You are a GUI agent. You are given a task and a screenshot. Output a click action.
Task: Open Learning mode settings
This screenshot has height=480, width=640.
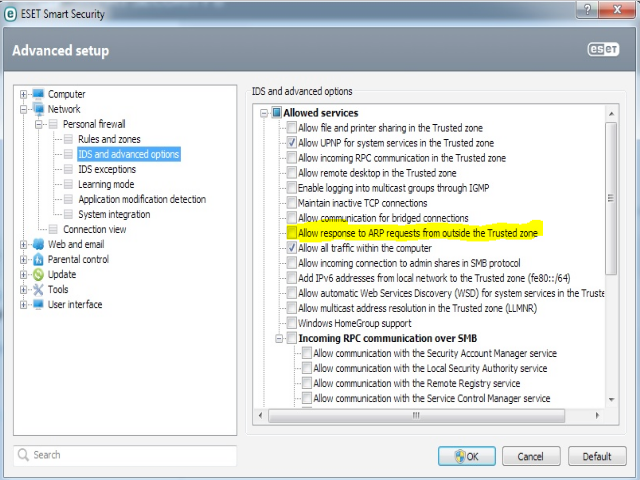[106, 184]
